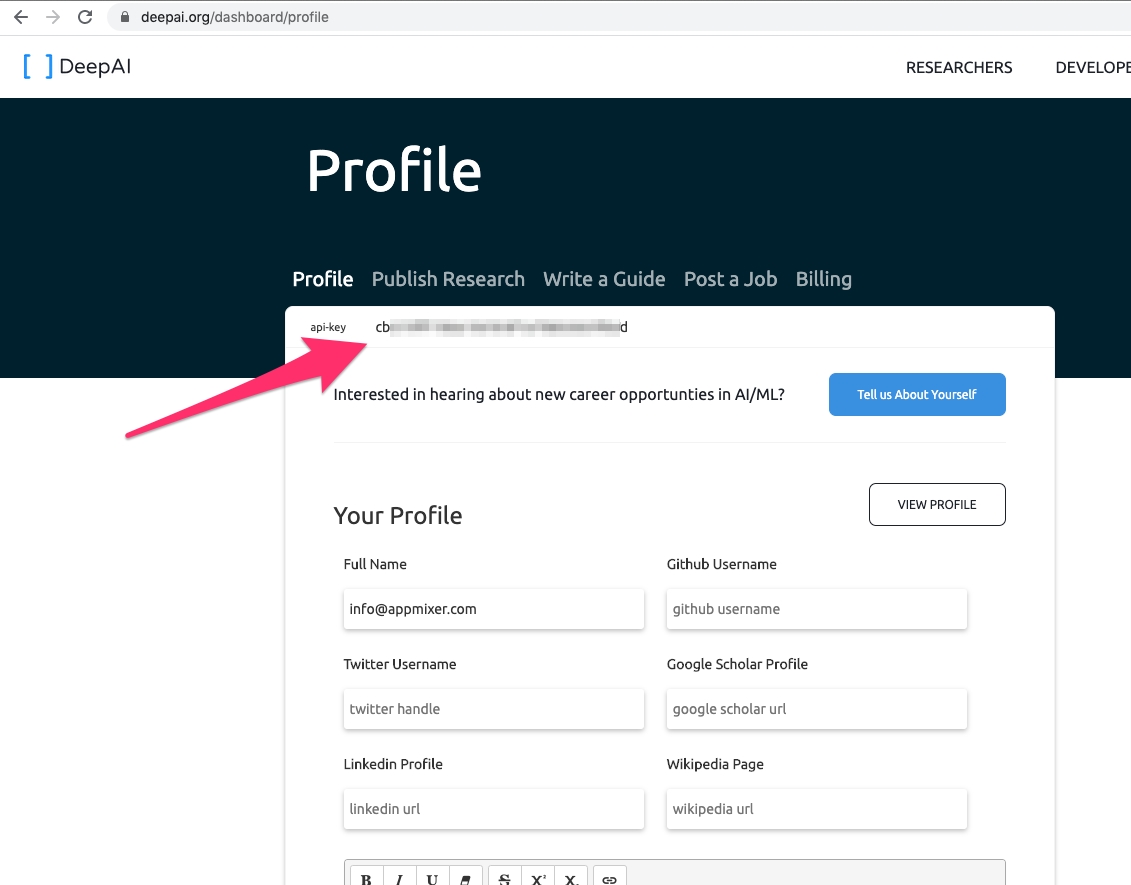Screen dimensions: 1131x885
Task: Click the VIEW PROFILE button
Action: click(937, 505)
